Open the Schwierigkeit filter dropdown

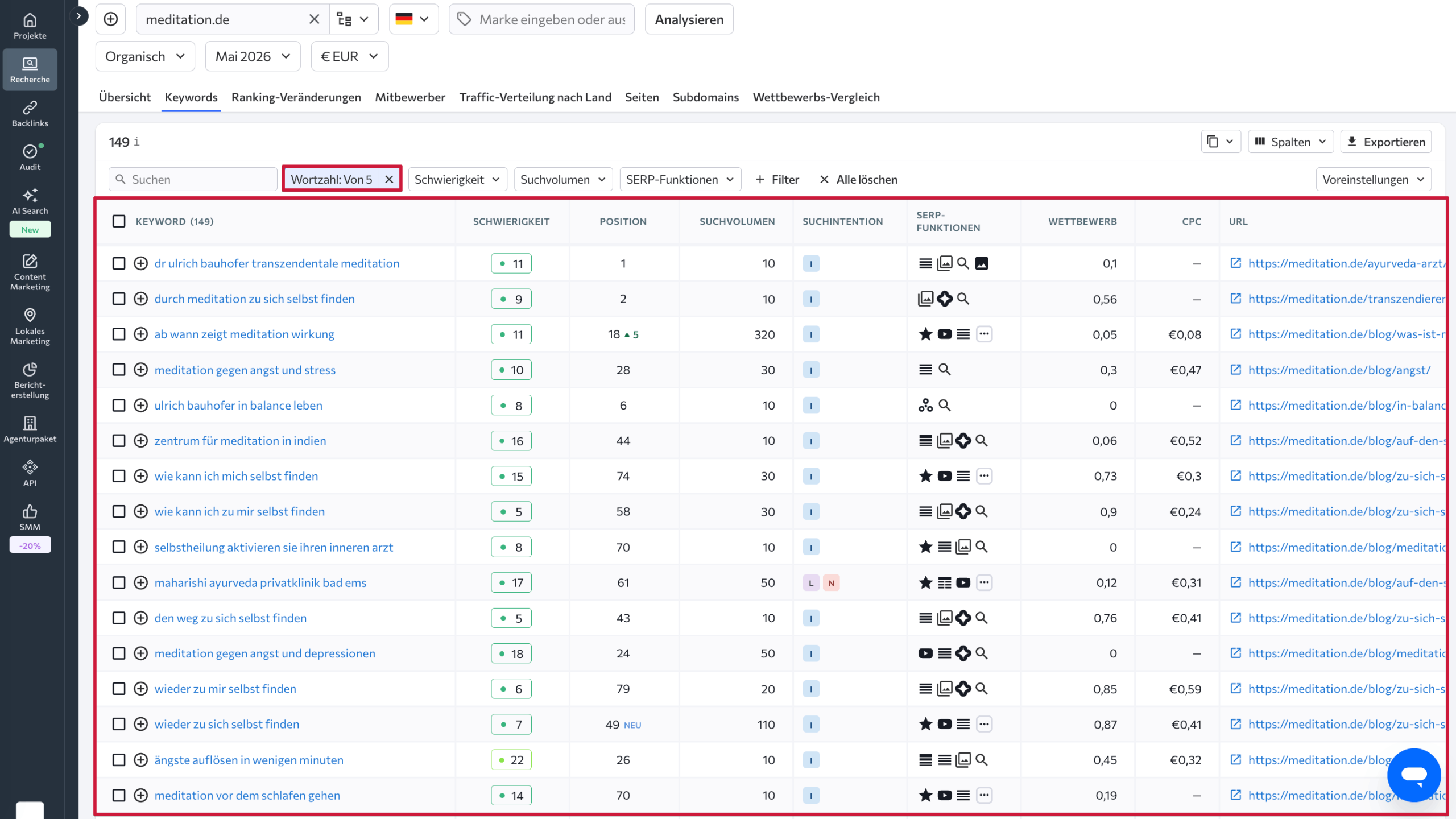click(457, 179)
